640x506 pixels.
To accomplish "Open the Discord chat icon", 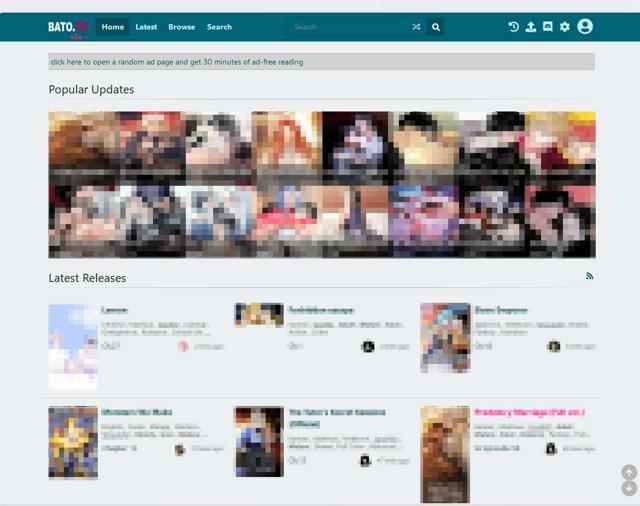I will [x=548, y=27].
